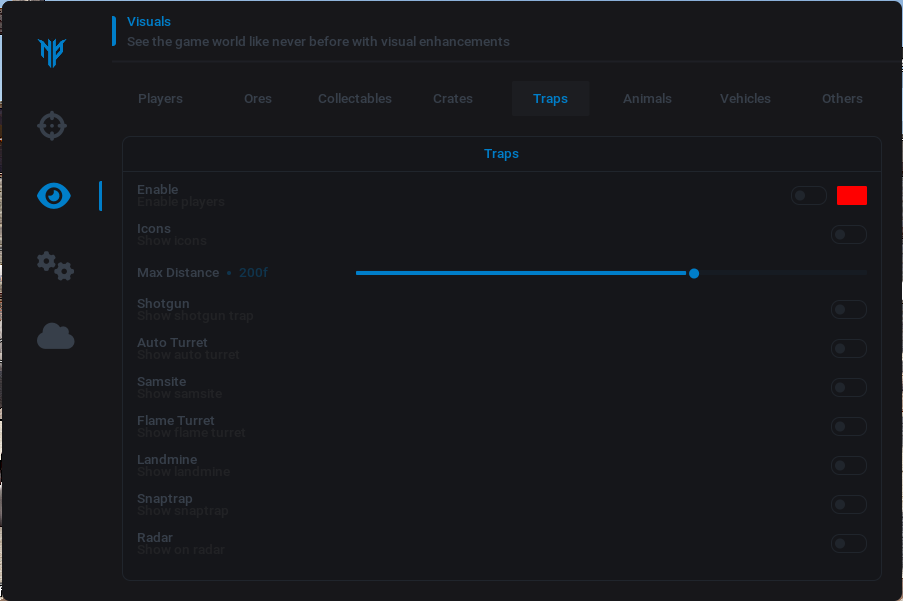The height and width of the screenshot is (601, 903).
Task: Select the eye Visuals sidebar icon
Action: coord(54,196)
